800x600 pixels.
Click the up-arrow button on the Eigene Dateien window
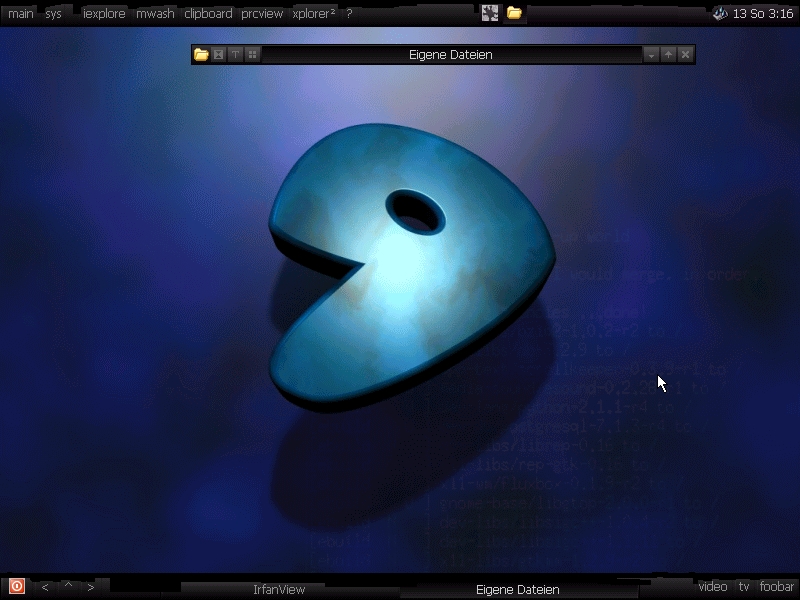(x=668, y=55)
